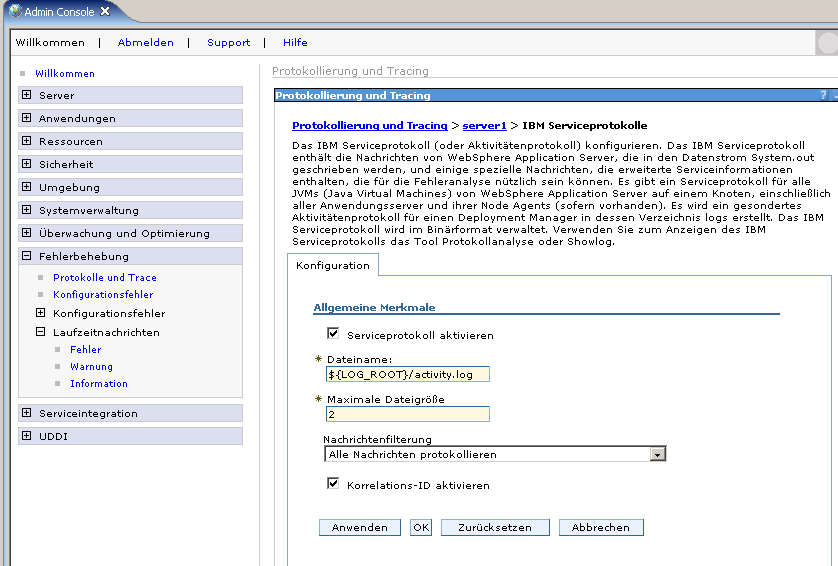This screenshot has height=566, width=838.
Task: Open Protokolle und Trace
Action: pos(105,277)
